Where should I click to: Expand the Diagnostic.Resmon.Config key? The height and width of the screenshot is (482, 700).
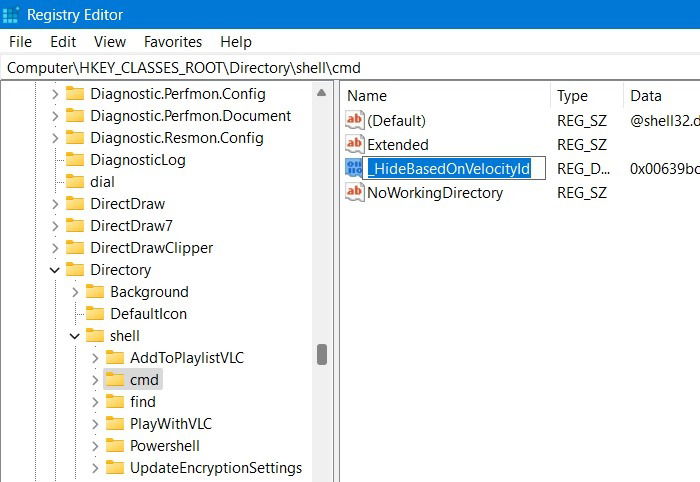(55, 138)
